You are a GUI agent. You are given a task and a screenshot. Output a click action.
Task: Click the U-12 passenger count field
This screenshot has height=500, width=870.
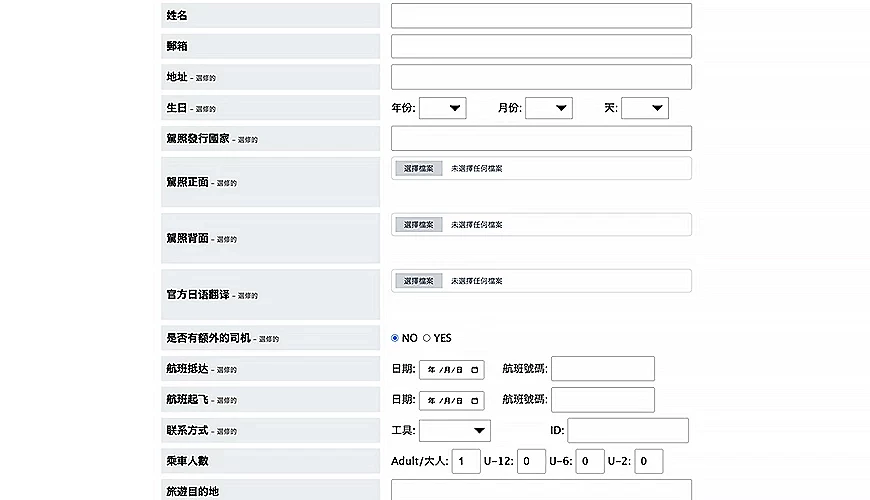pyautogui.click(x=532, y=461)
